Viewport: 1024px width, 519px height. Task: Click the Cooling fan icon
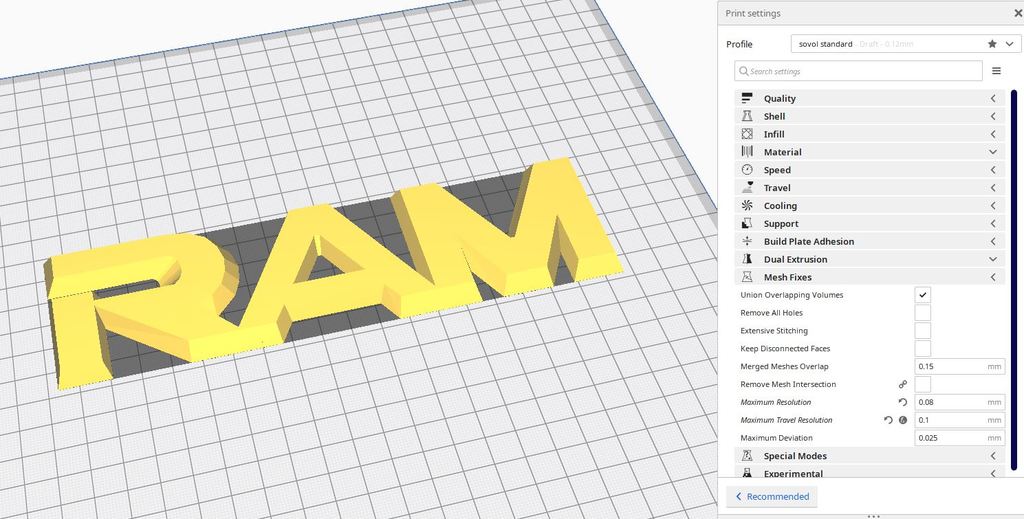coord(747,206)
